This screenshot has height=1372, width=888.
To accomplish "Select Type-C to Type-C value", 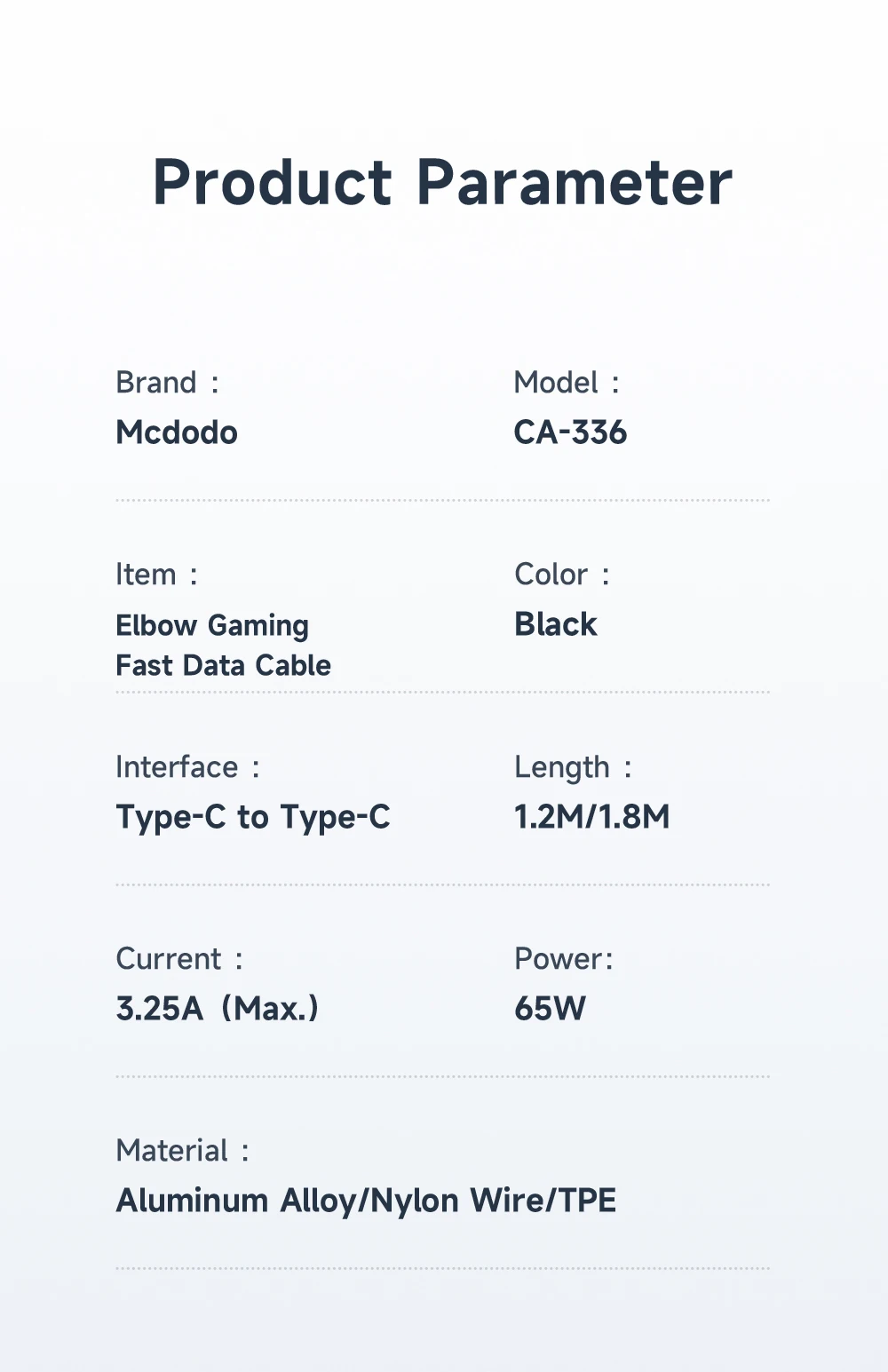I will pyautogui.click(x=253, y=817).
